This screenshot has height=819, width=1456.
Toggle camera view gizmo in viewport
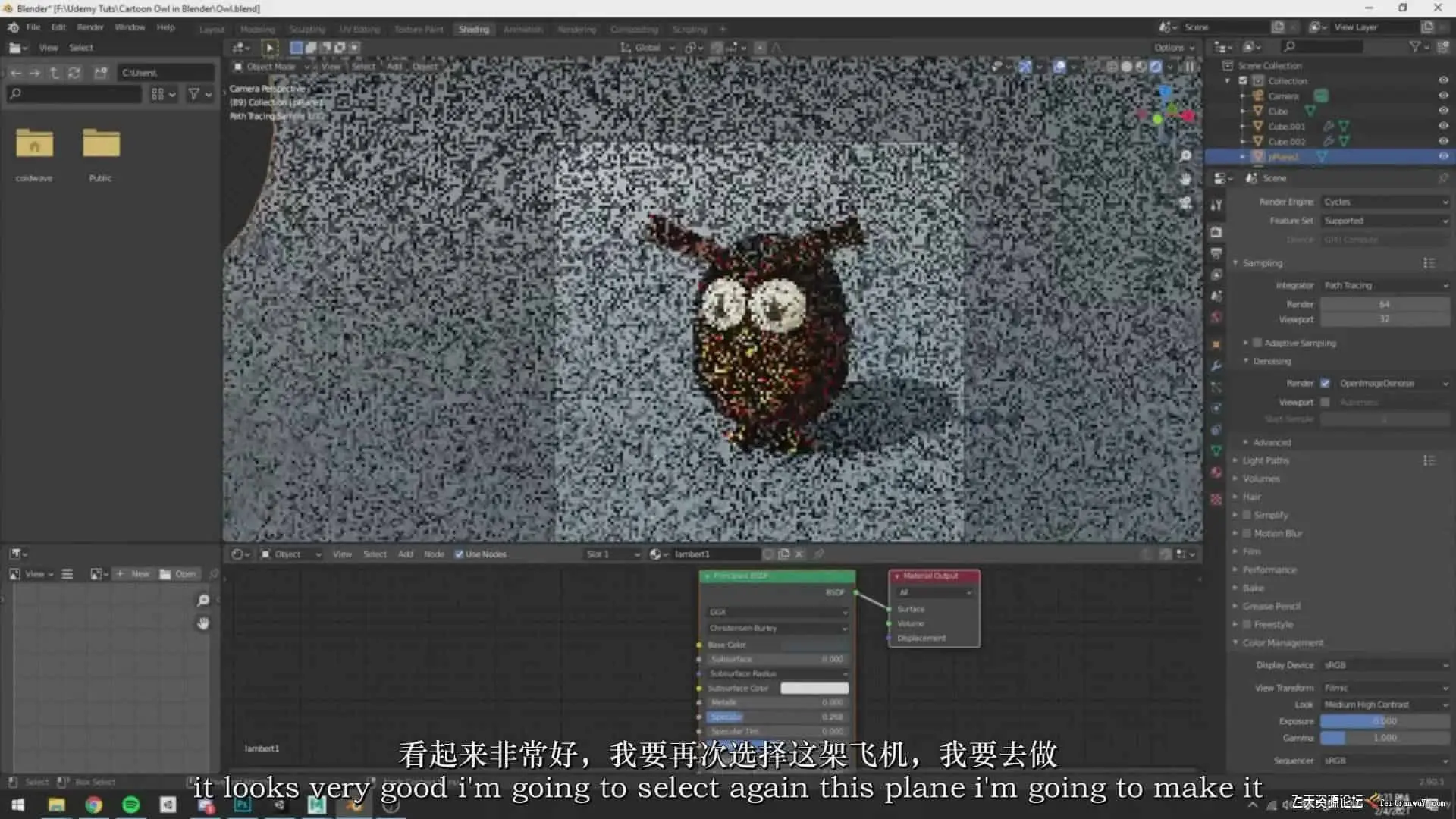coord(1185,203)
